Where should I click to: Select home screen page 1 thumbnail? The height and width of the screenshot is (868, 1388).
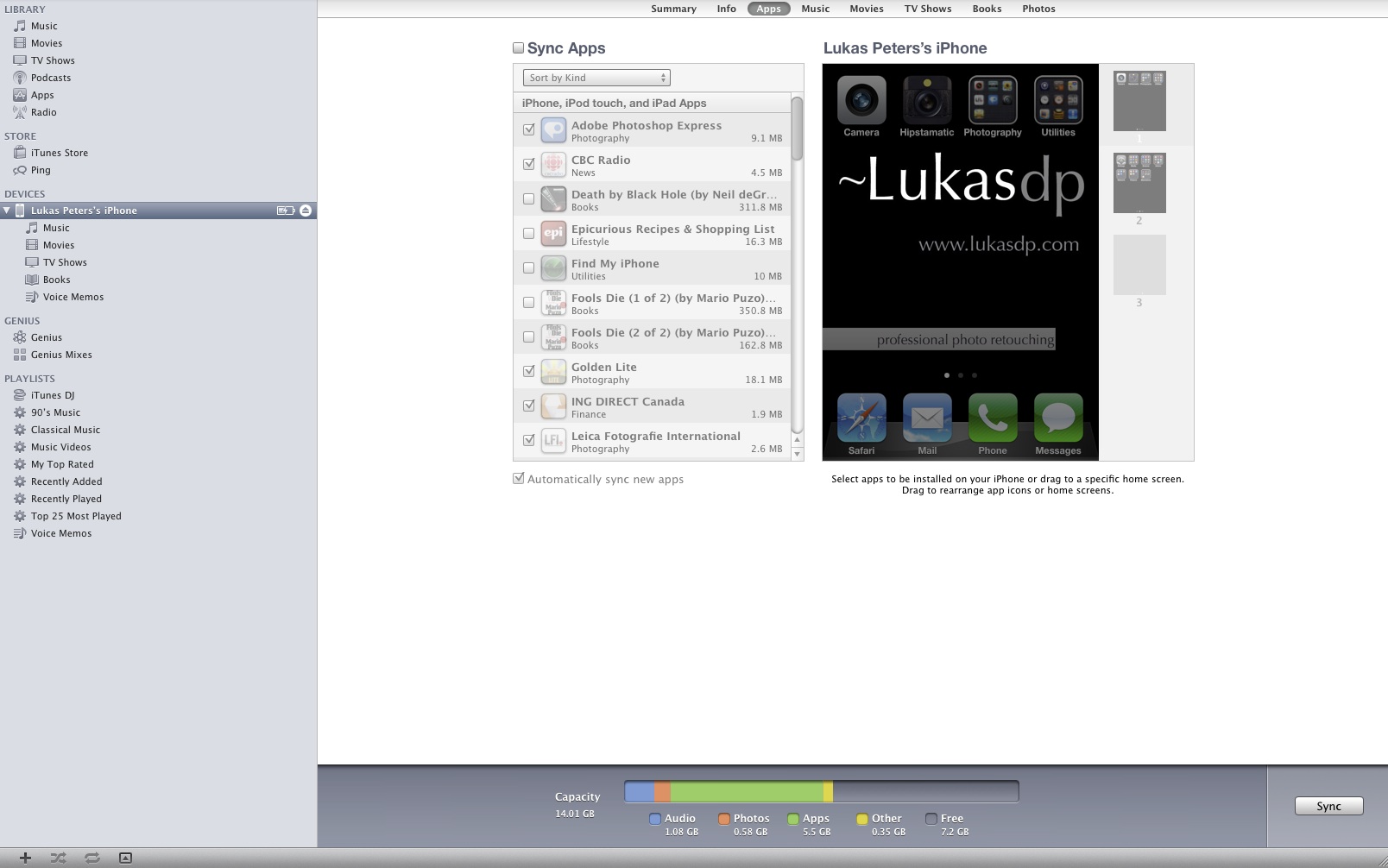coord(1139,101)
